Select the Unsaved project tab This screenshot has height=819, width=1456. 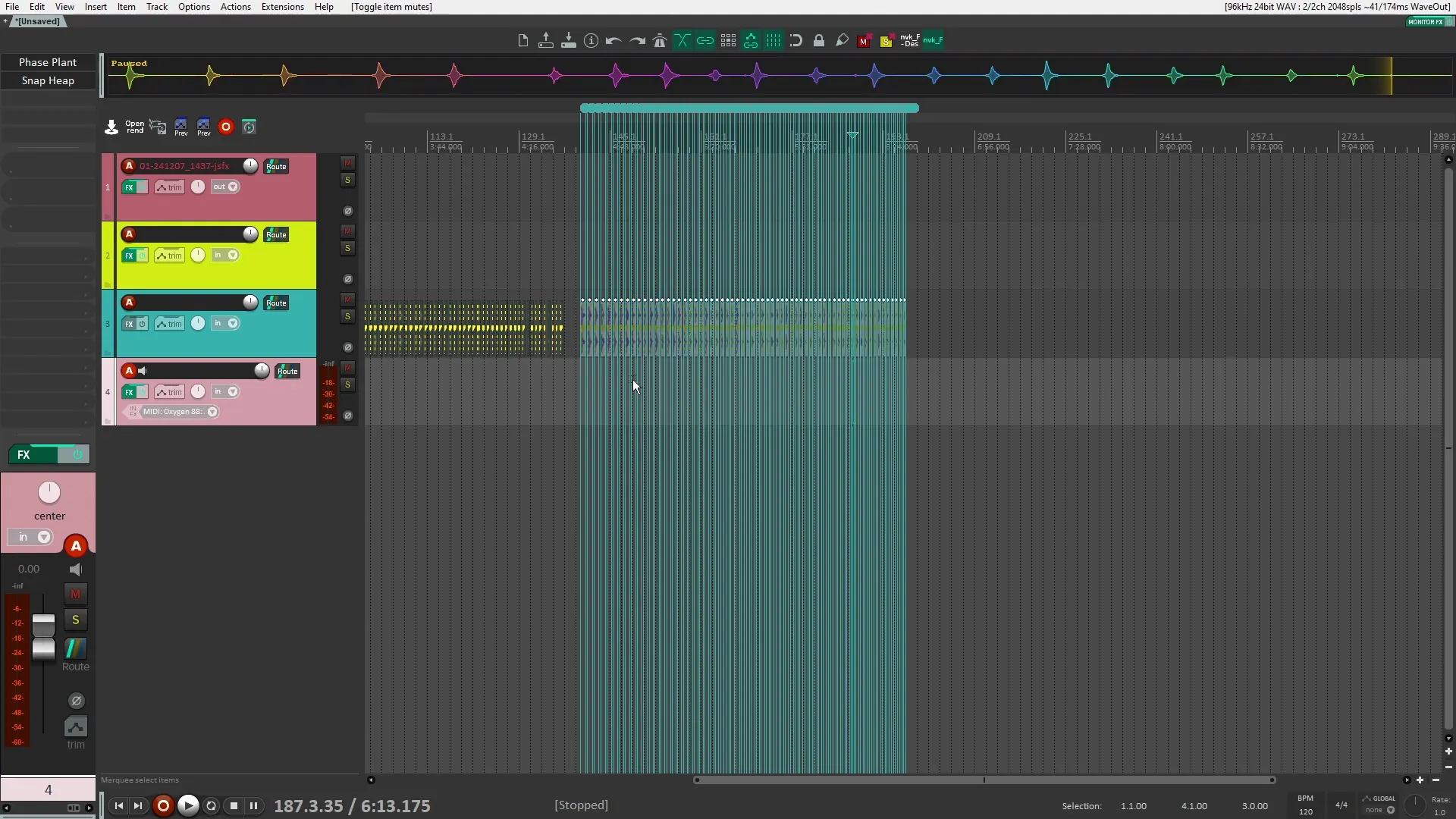coord(37,21)
